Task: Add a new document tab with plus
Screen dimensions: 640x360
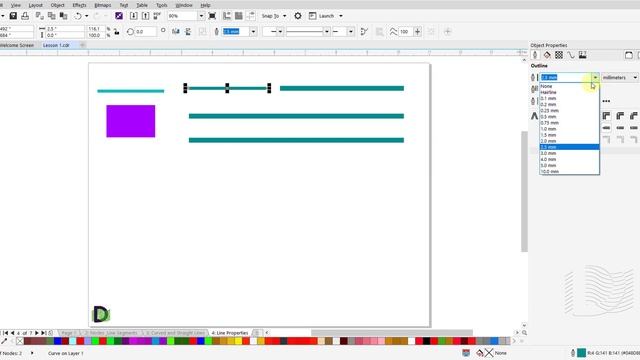Action: 82,45
